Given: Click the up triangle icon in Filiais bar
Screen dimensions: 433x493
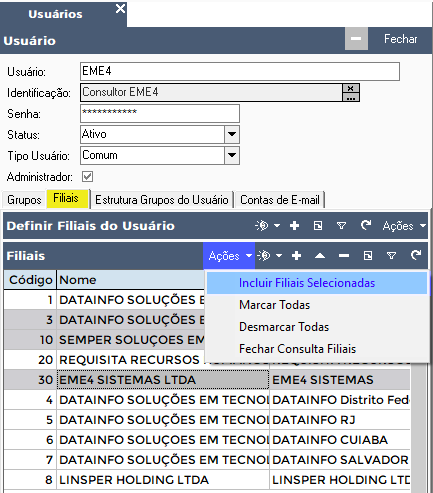Looking at the screenshot, I should pyautogui.click(x=320, y=256).
